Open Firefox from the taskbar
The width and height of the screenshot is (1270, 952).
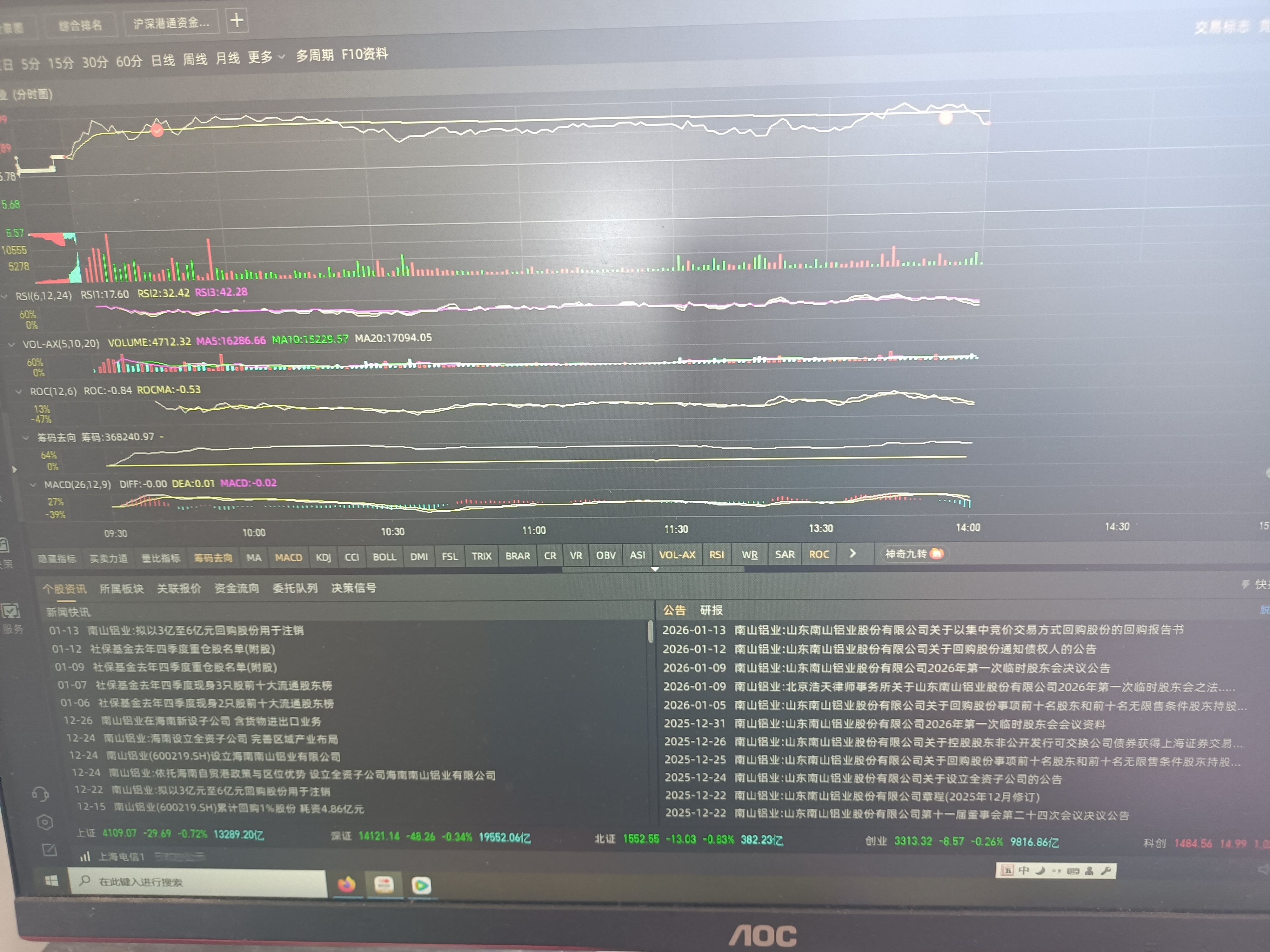(346, 884)
